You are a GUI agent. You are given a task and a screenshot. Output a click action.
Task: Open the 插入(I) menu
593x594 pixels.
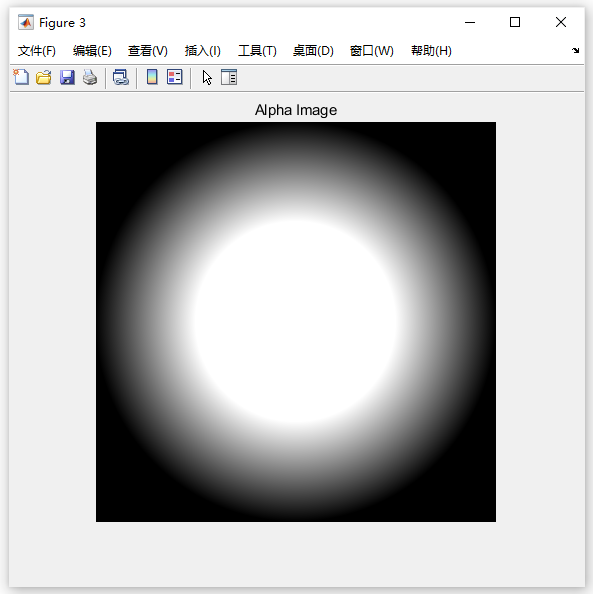click(x=202, y=50)
